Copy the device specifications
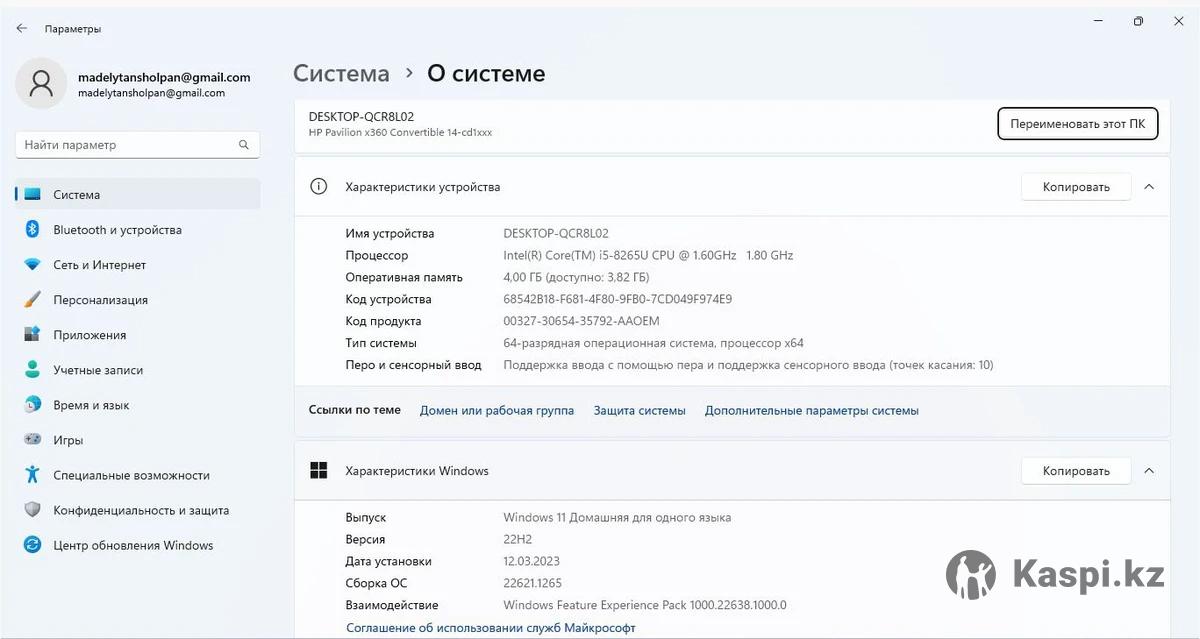The height and width of the screenshot is (639, 1200). pos(1075,187)
